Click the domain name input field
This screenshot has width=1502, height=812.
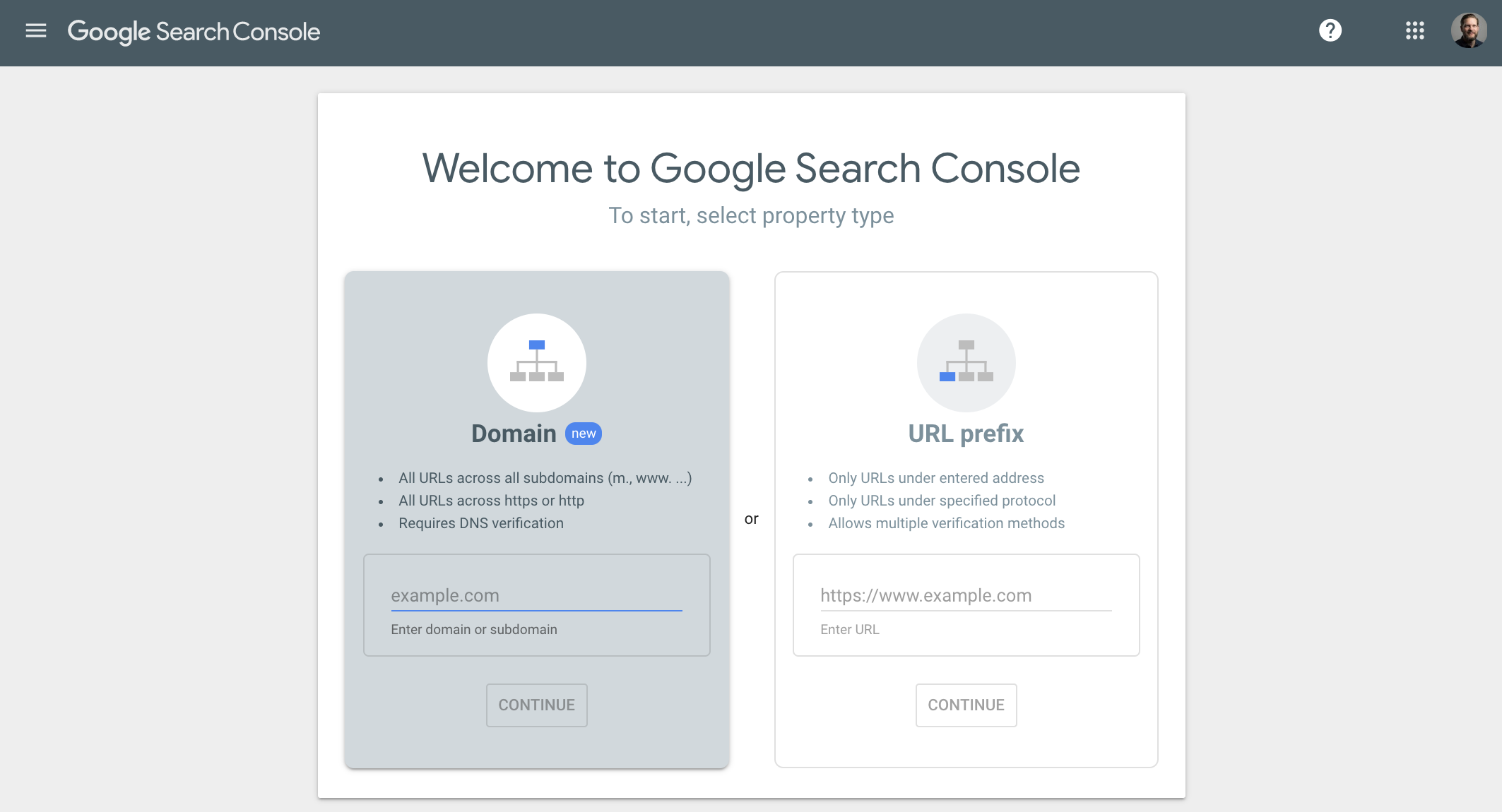click(535, 594)
